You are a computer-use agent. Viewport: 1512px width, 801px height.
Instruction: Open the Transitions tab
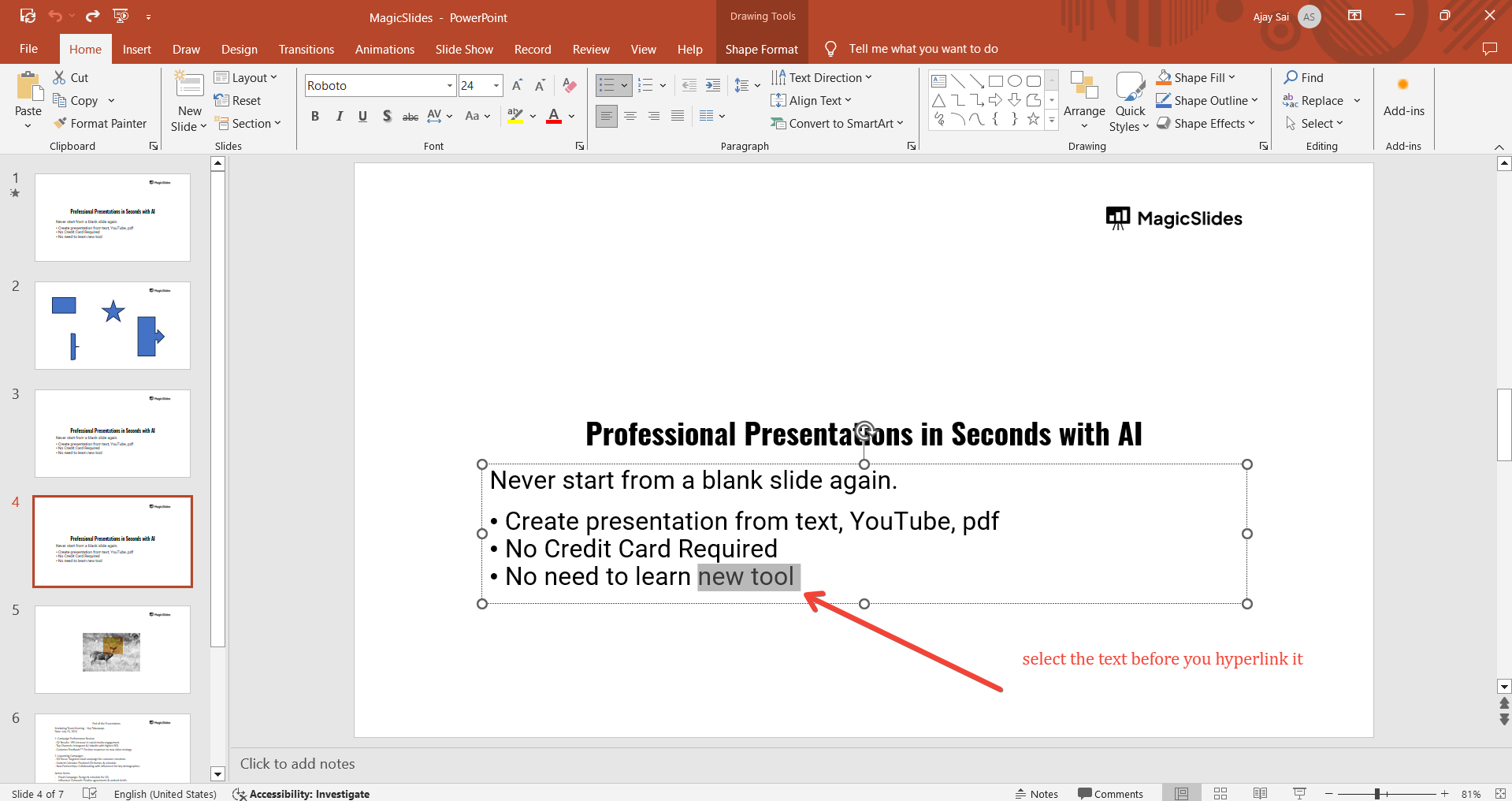[x=306, y=49]
